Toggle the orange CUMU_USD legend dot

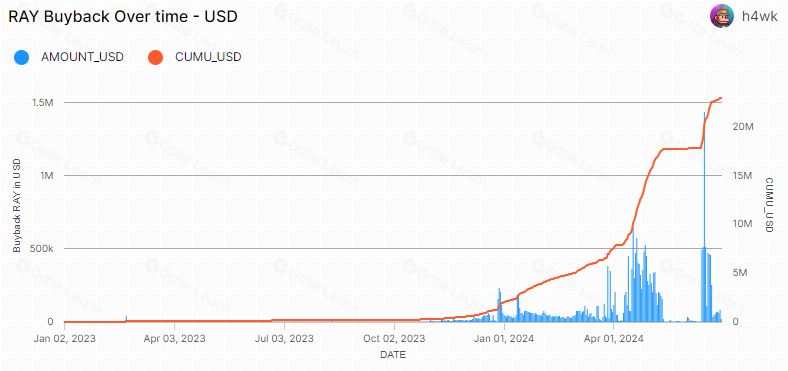pos(155,57)
